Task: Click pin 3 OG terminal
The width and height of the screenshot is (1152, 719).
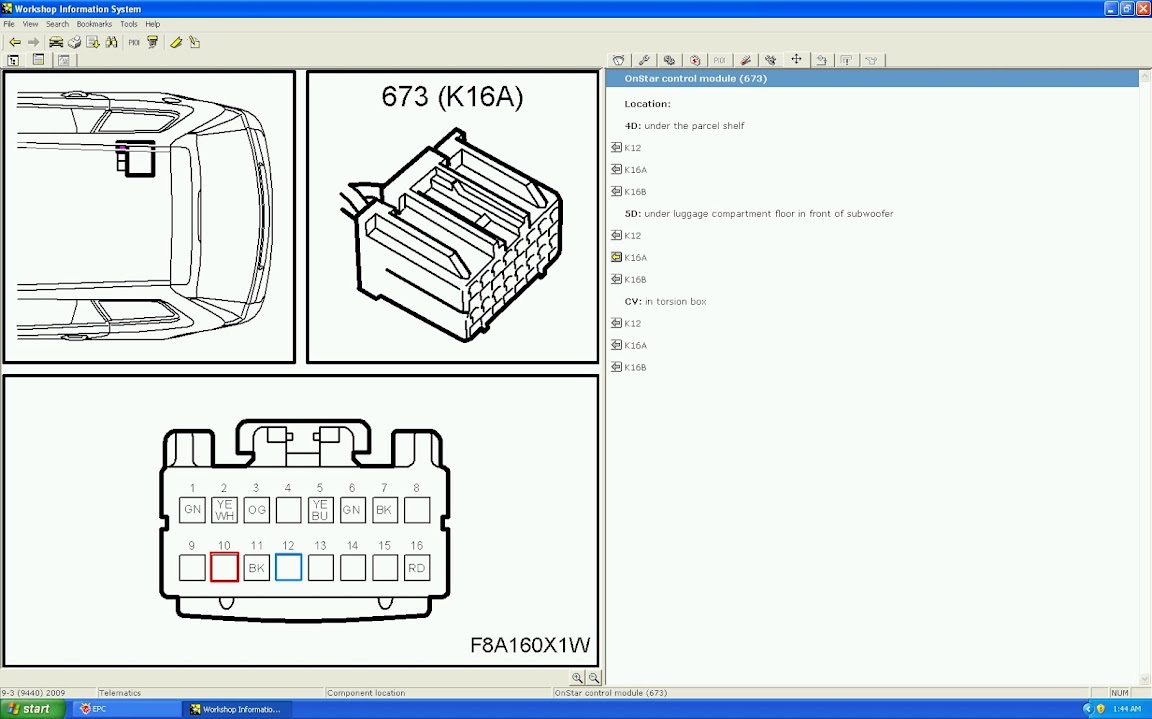Action: [256, 510]
